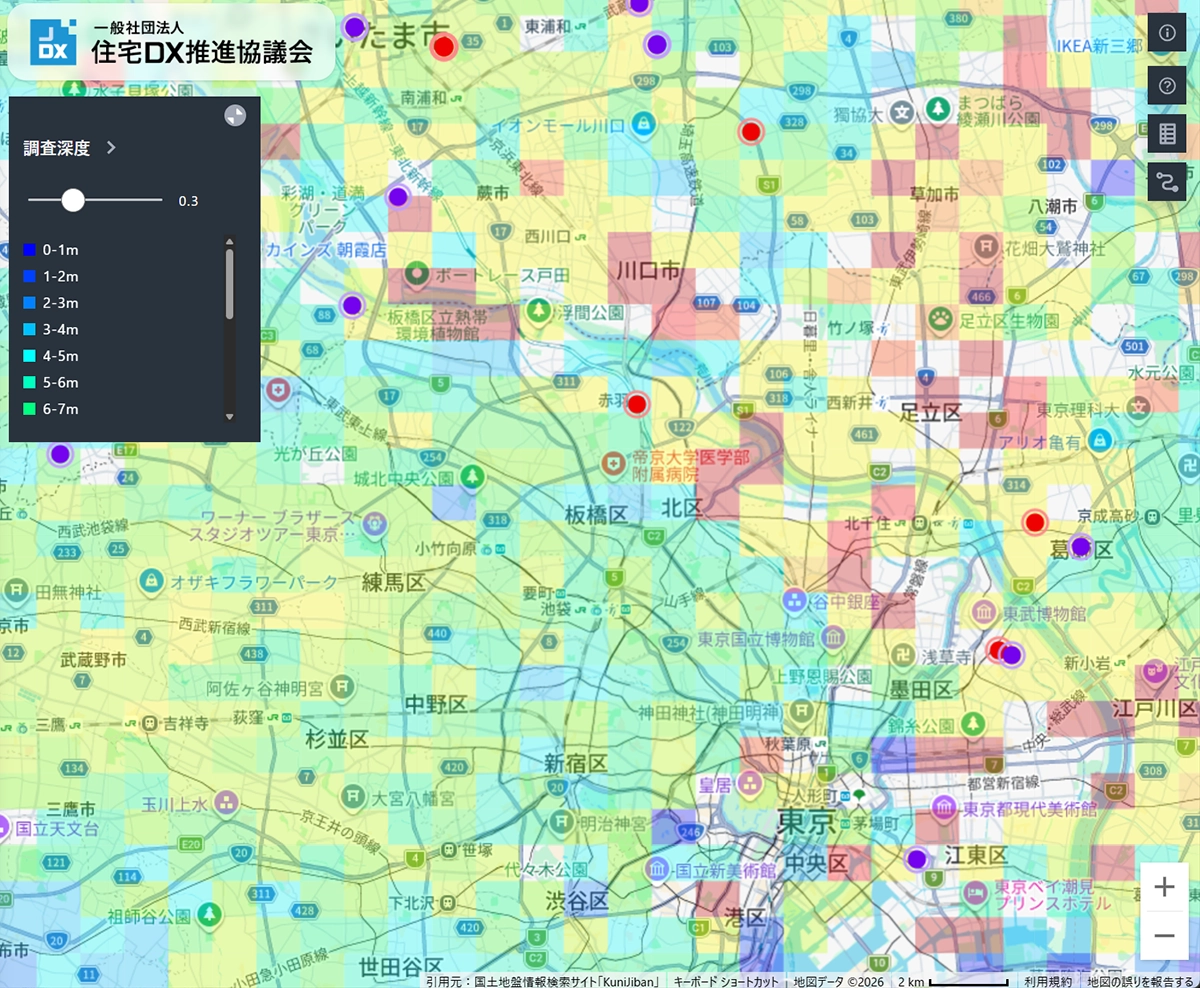Image resolution: width=1200 pixels, height=988 pixels.
Task: Zoom out with the minus button
Action: pyautogui.click(x=1164, y=936)
